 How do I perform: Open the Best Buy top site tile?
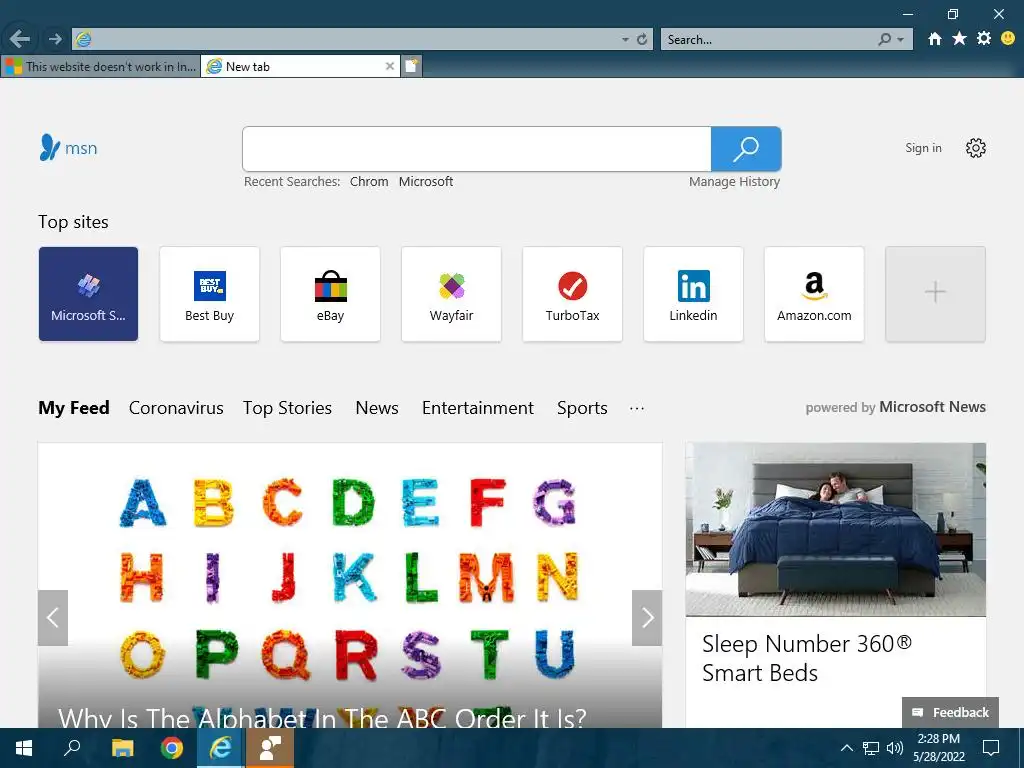point(209,294)
